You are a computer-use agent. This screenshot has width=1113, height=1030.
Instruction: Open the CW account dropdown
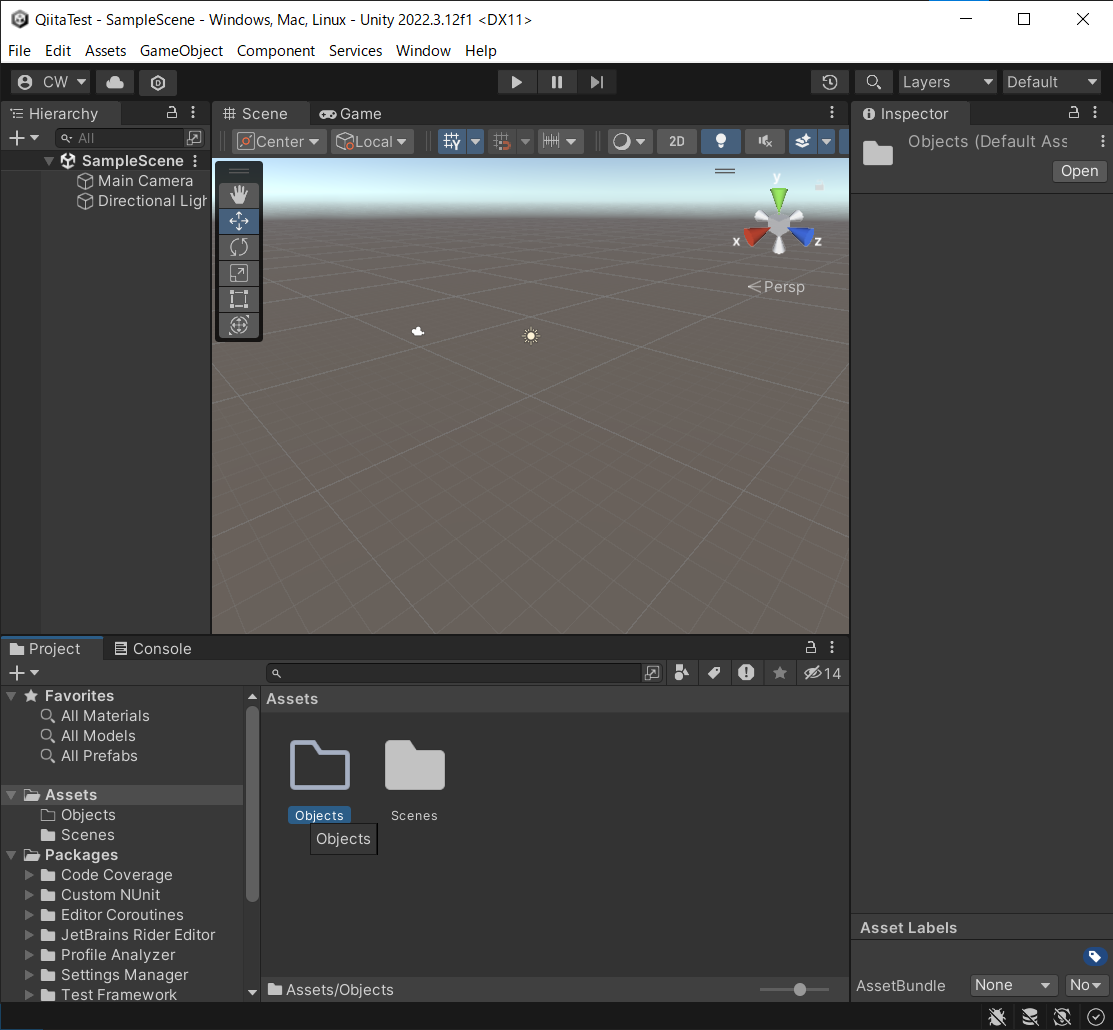point(51,82)
